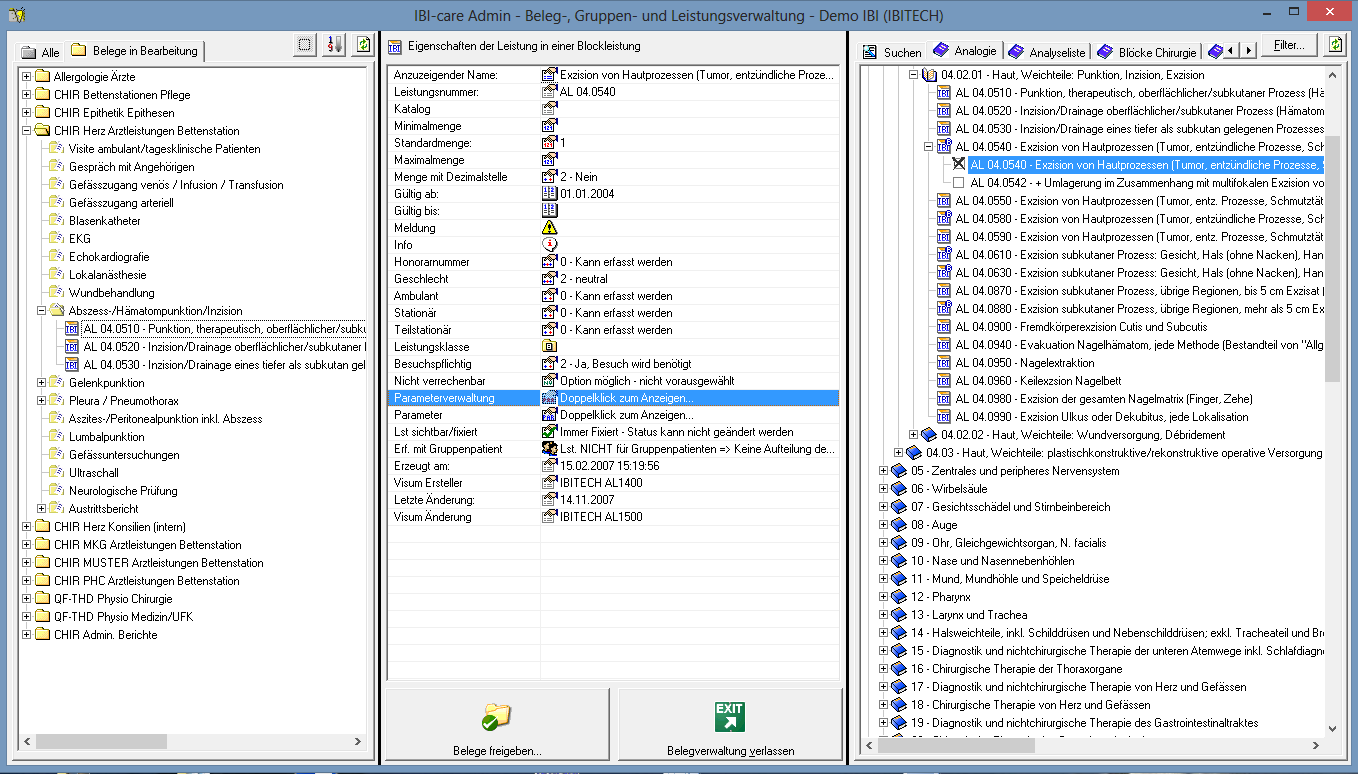Click the icon next to Erf. mit Gruppenpatient
1358x774 pixels.
point(549,449)
